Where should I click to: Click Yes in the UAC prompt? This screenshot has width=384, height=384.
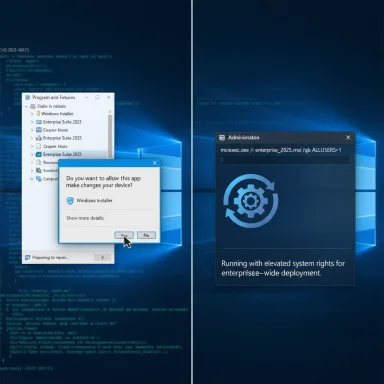pyautogui.click(x=124, y=235)
